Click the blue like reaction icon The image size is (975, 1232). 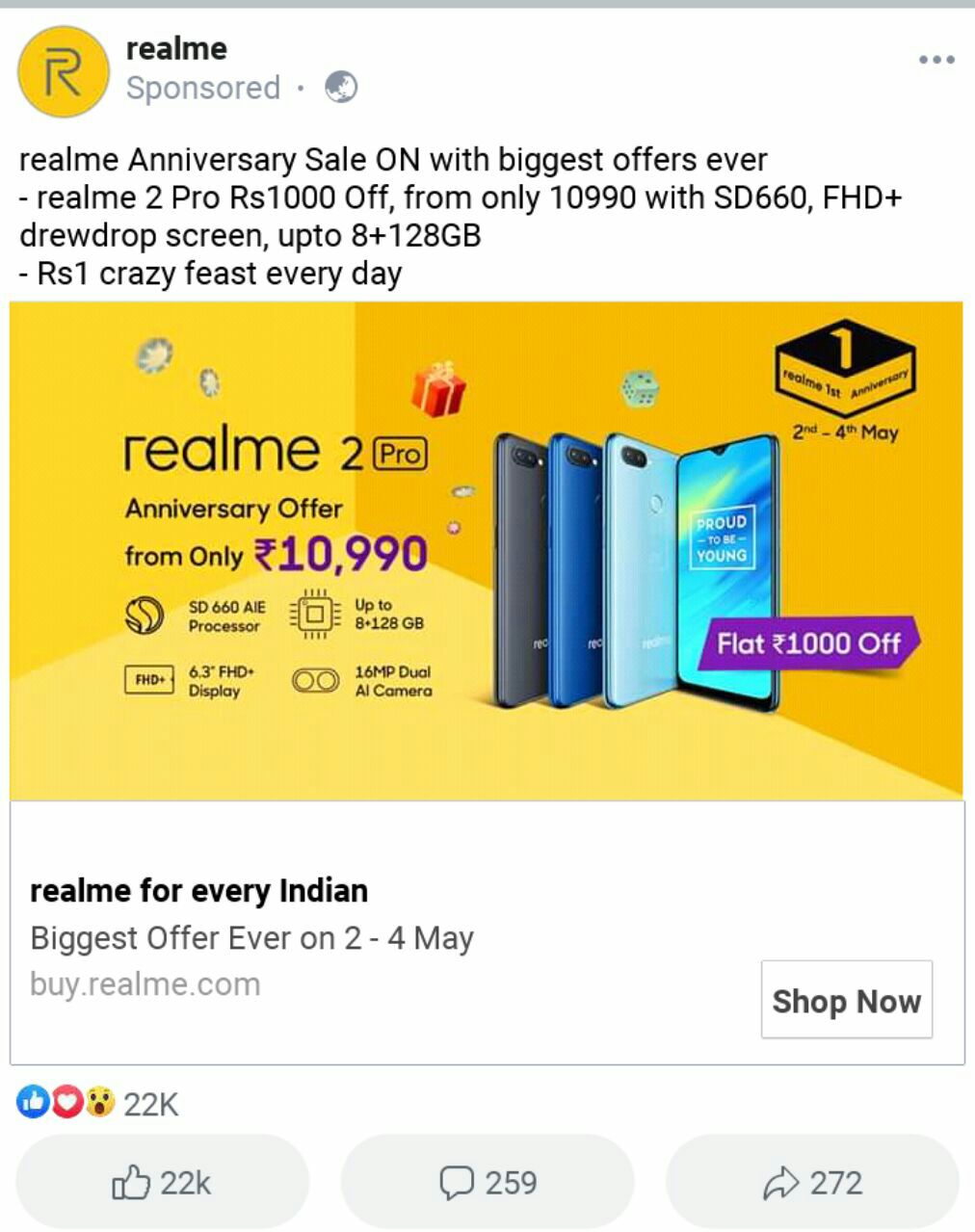click(32, 1101)
